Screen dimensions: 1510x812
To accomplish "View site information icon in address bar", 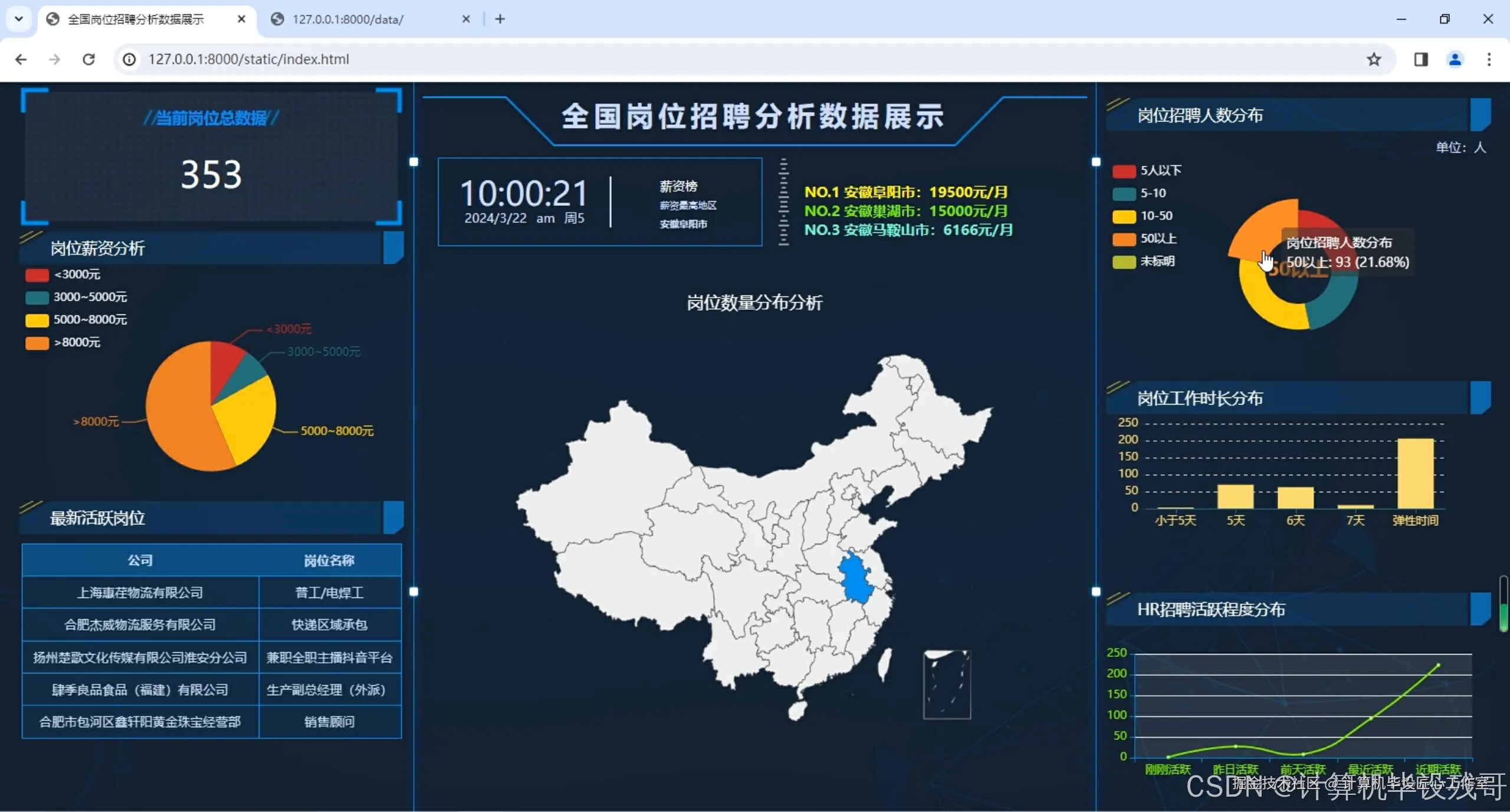I will pyautogui.click(x=129, y=59).
